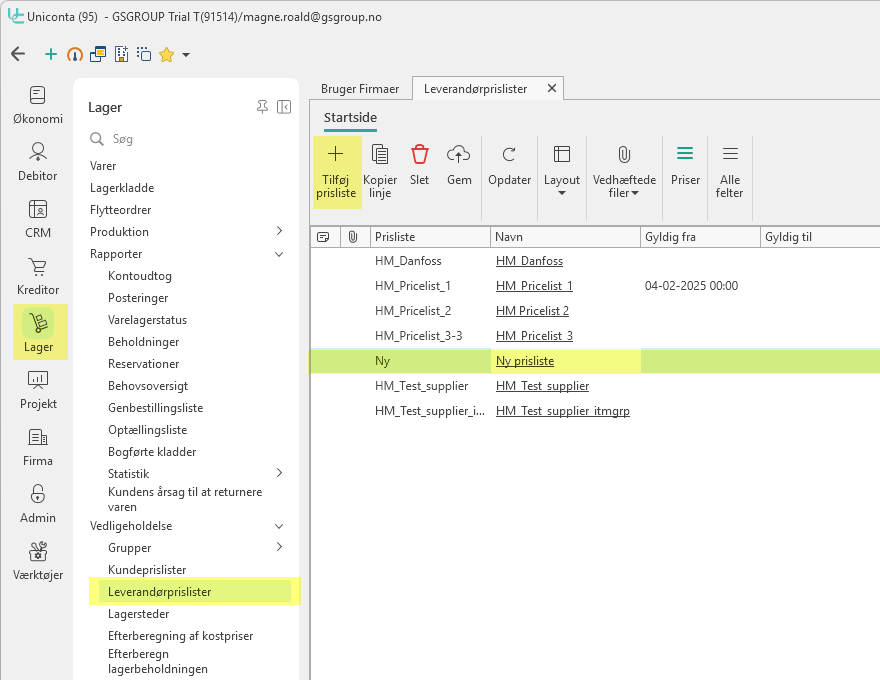Open Genbestillingsliste report
The width and height of the screenshot is (880, 680).
(155, 408)
